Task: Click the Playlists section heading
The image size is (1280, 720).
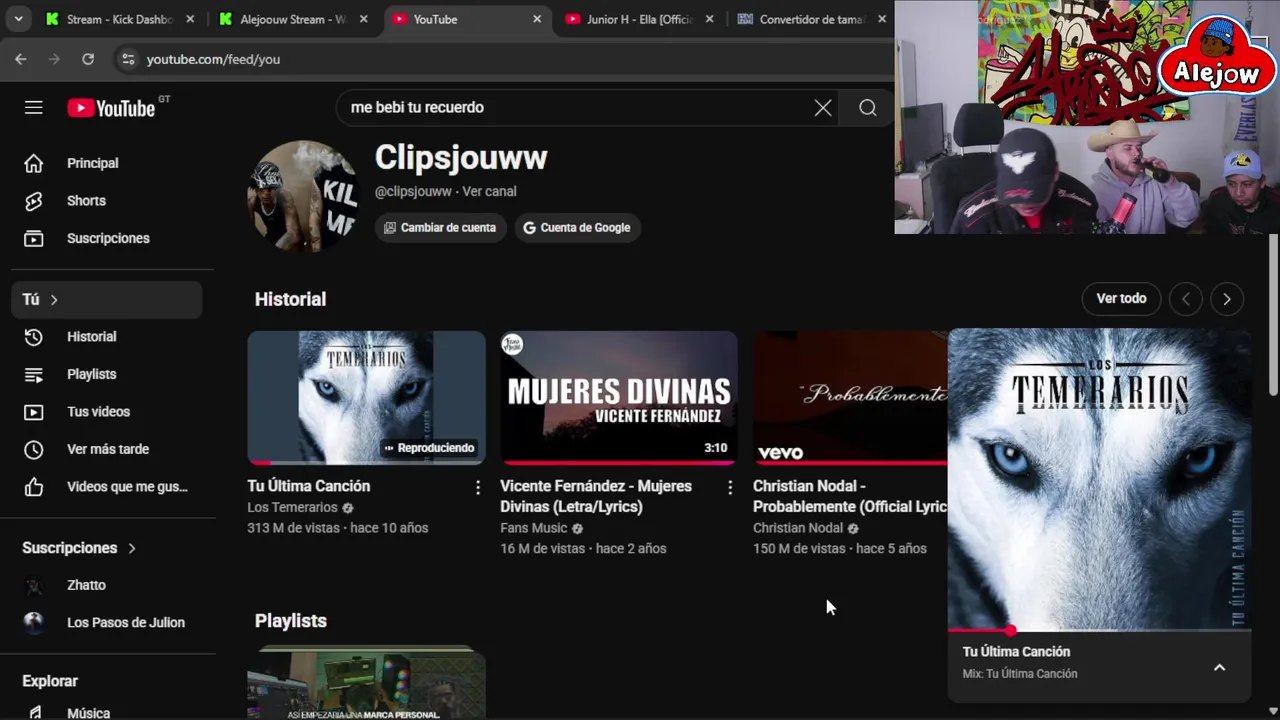Action: 290,621
